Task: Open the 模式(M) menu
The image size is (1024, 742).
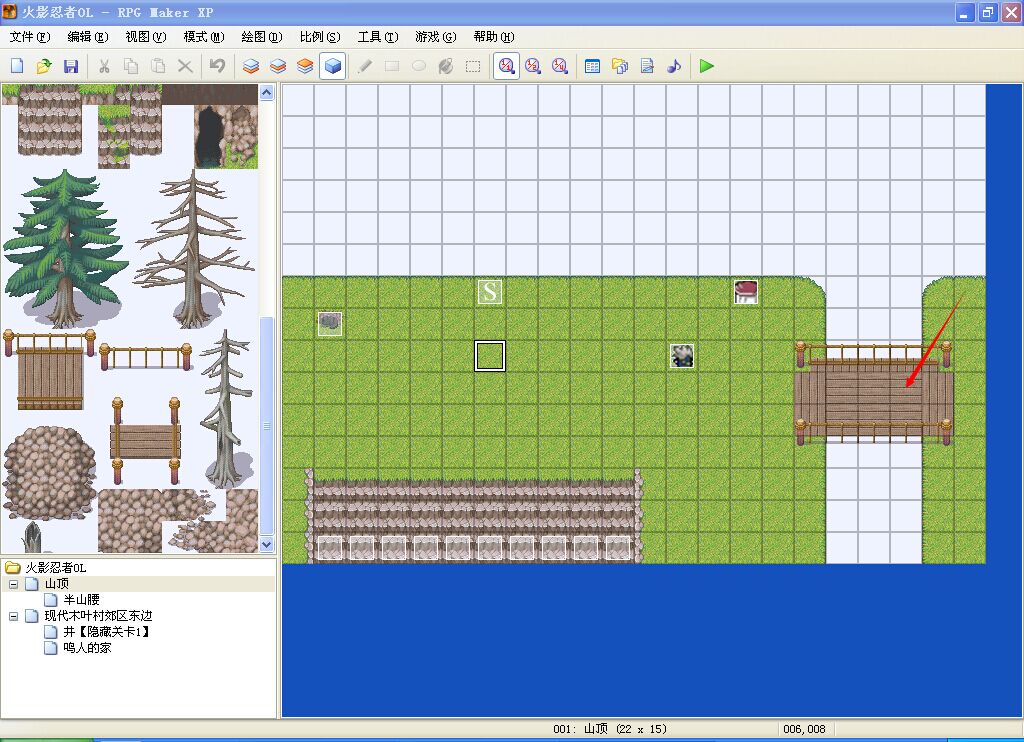Action: (x=204, y=37)
